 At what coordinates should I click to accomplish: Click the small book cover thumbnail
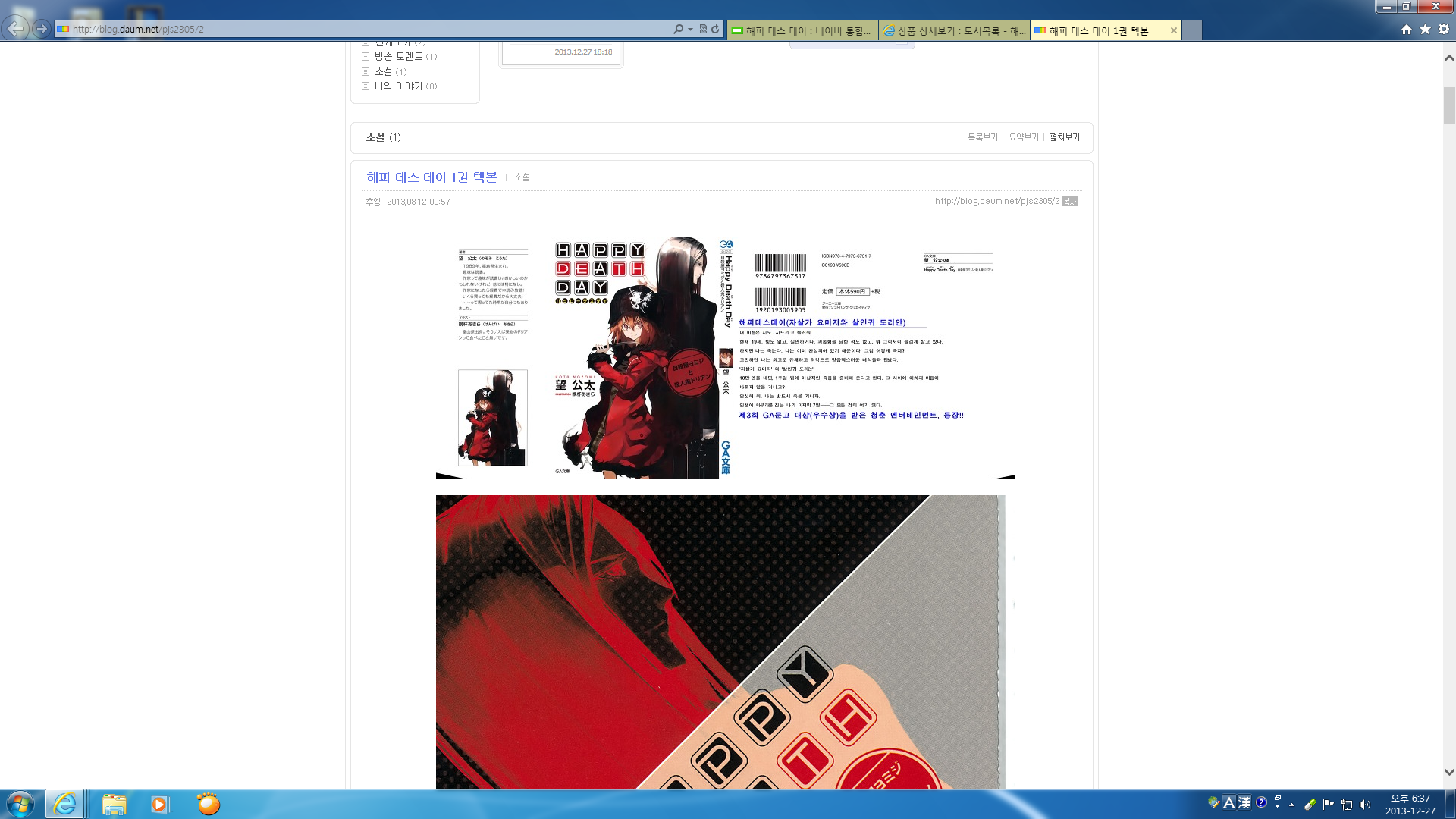click(492, 418)
